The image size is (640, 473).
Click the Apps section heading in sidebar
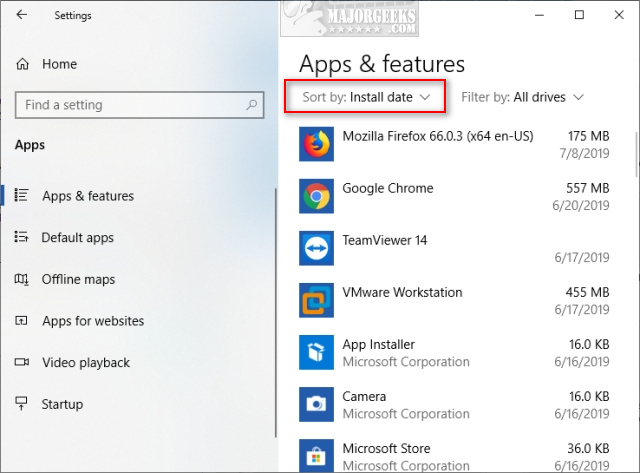click(x=30, y=145)
